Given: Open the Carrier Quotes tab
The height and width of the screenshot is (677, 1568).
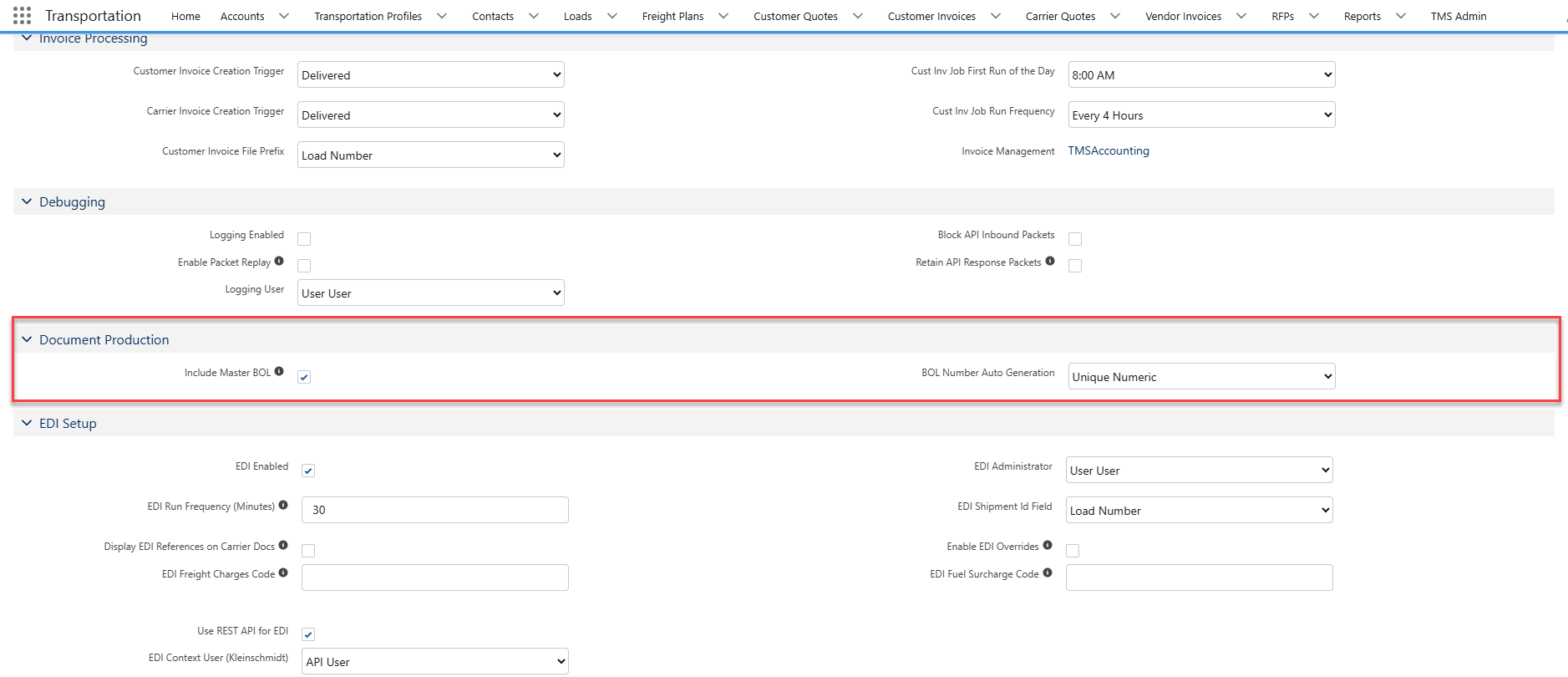Looking at the screenshot, I should pyautogui.click(x=1060, y=16).
